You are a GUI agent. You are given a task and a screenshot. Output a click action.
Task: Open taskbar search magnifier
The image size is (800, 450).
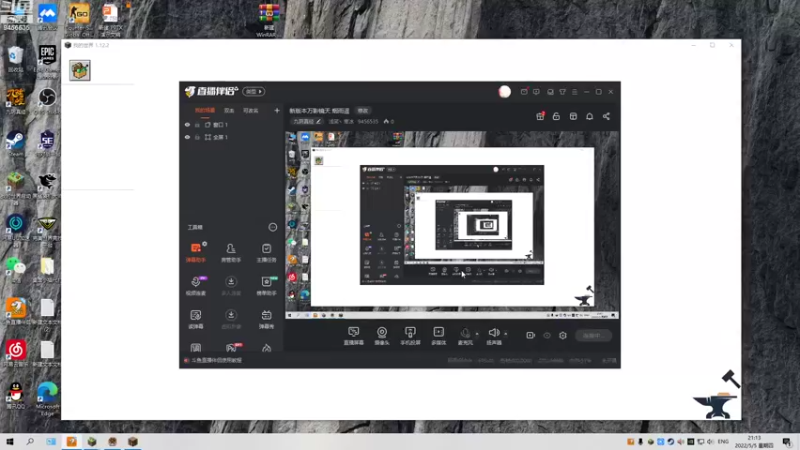pos(30,441)
